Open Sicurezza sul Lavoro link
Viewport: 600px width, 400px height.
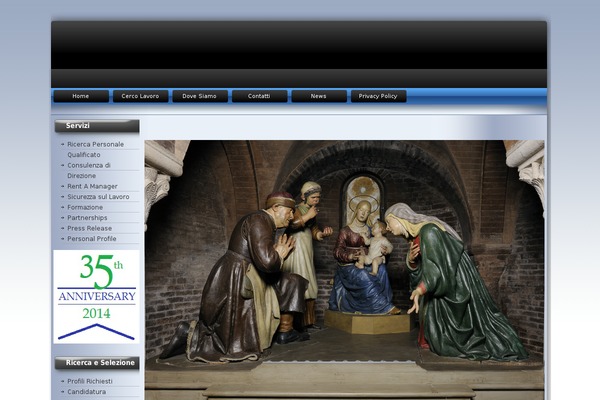tap(98, 197)
